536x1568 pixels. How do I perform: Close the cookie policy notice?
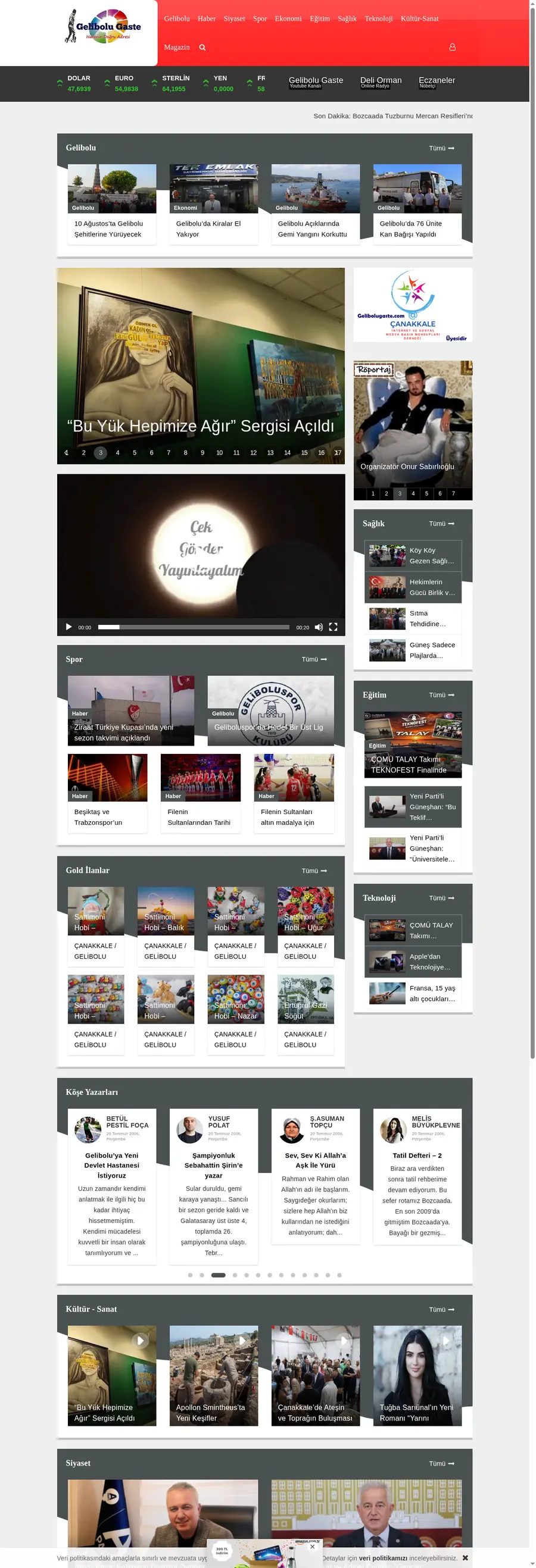(465, 1558)
